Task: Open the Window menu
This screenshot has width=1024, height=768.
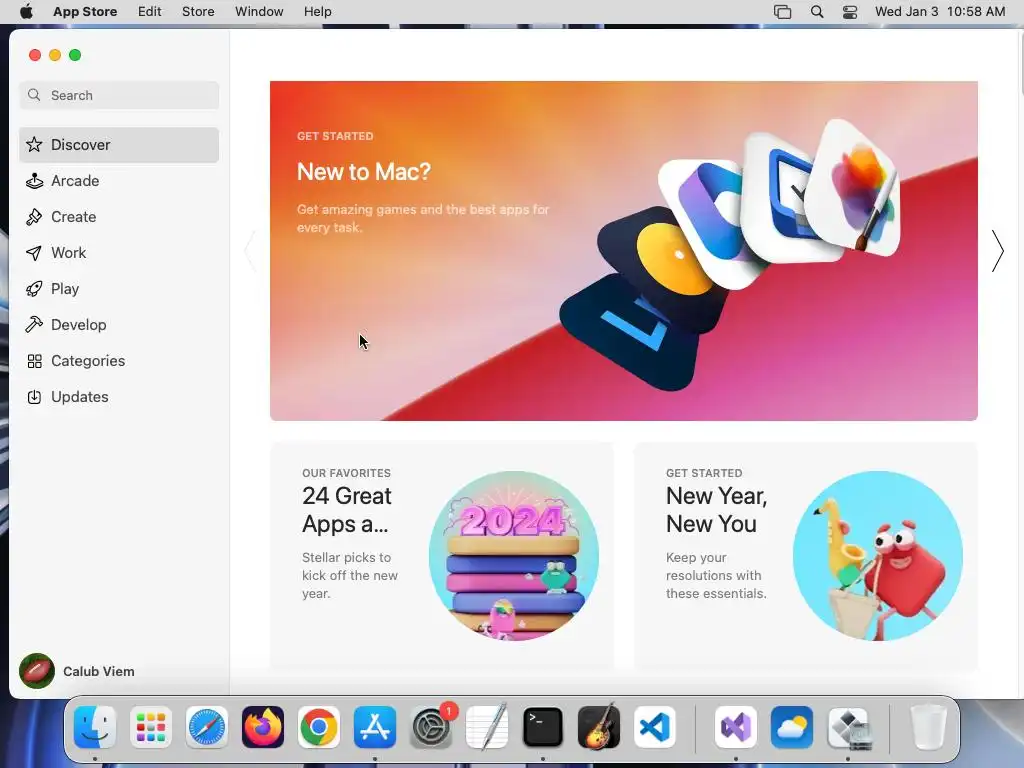Action: click(259, 12)
